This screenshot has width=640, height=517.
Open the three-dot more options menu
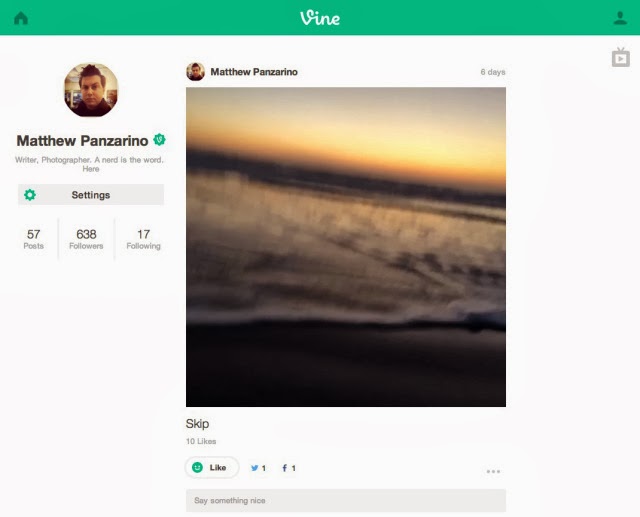493,471
